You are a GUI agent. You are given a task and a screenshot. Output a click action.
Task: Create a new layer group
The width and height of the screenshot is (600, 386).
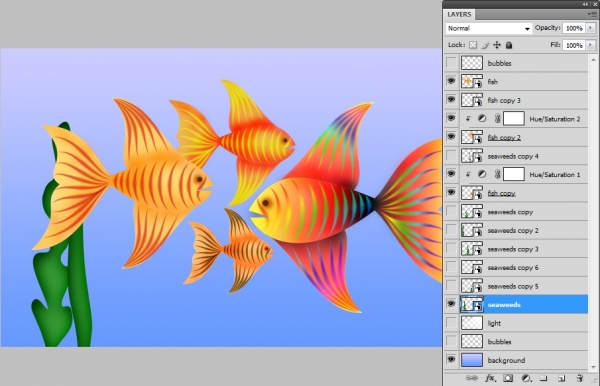point(543,378)
